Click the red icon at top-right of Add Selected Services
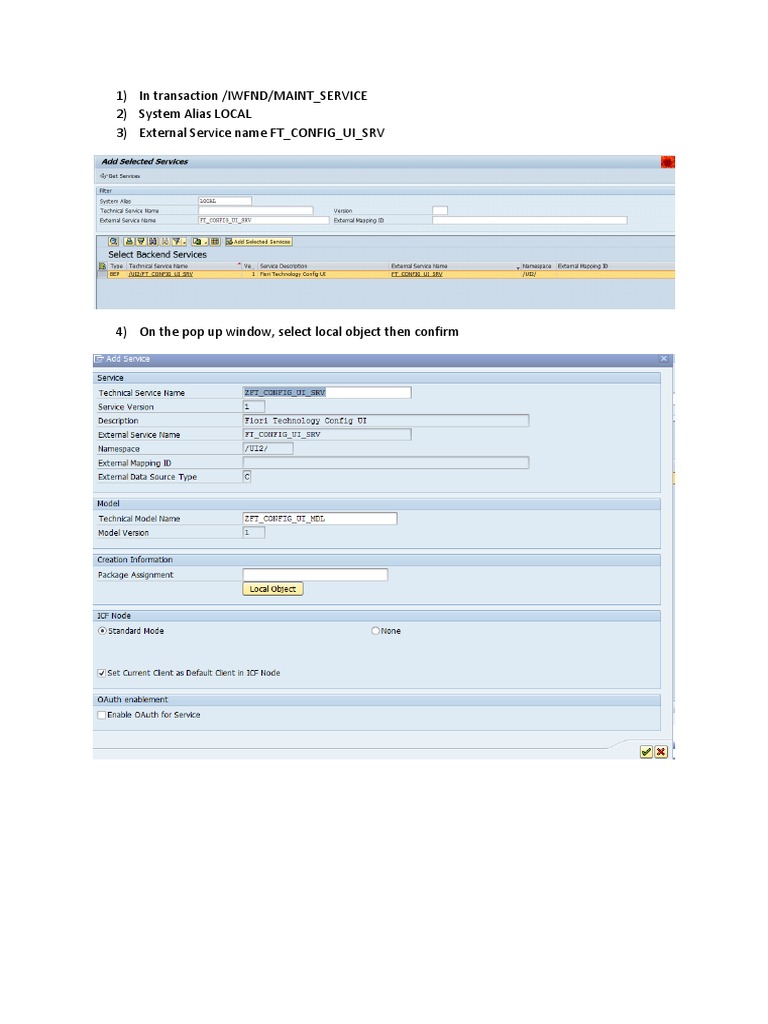This screenshot has width=768, height=1024. (667, 161)
